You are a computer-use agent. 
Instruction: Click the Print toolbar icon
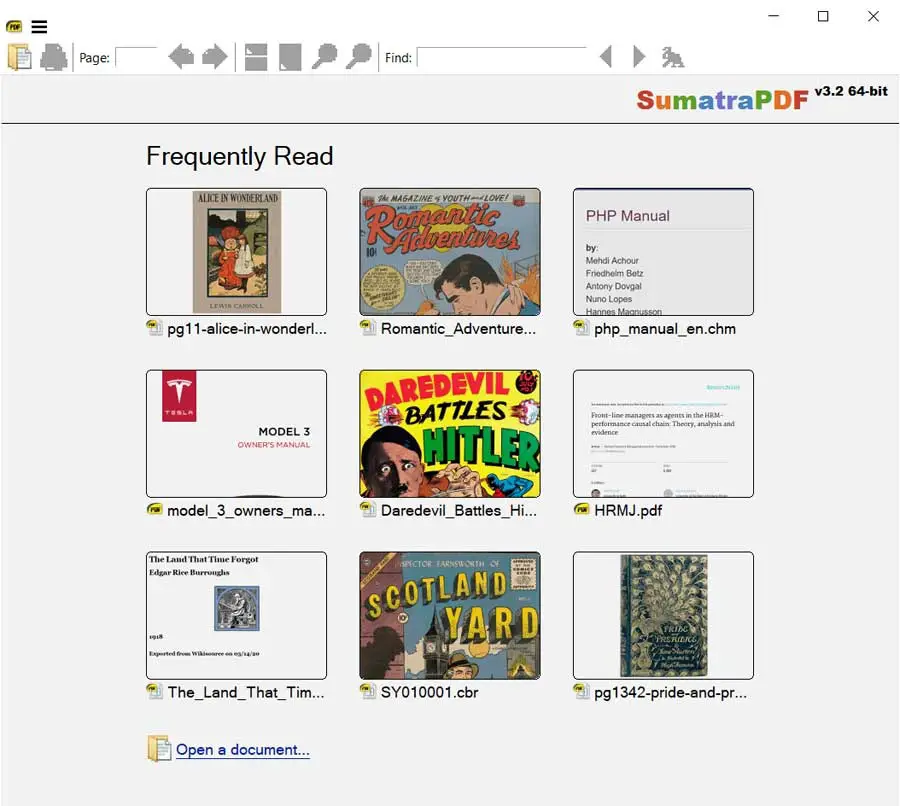pos(54,57)
